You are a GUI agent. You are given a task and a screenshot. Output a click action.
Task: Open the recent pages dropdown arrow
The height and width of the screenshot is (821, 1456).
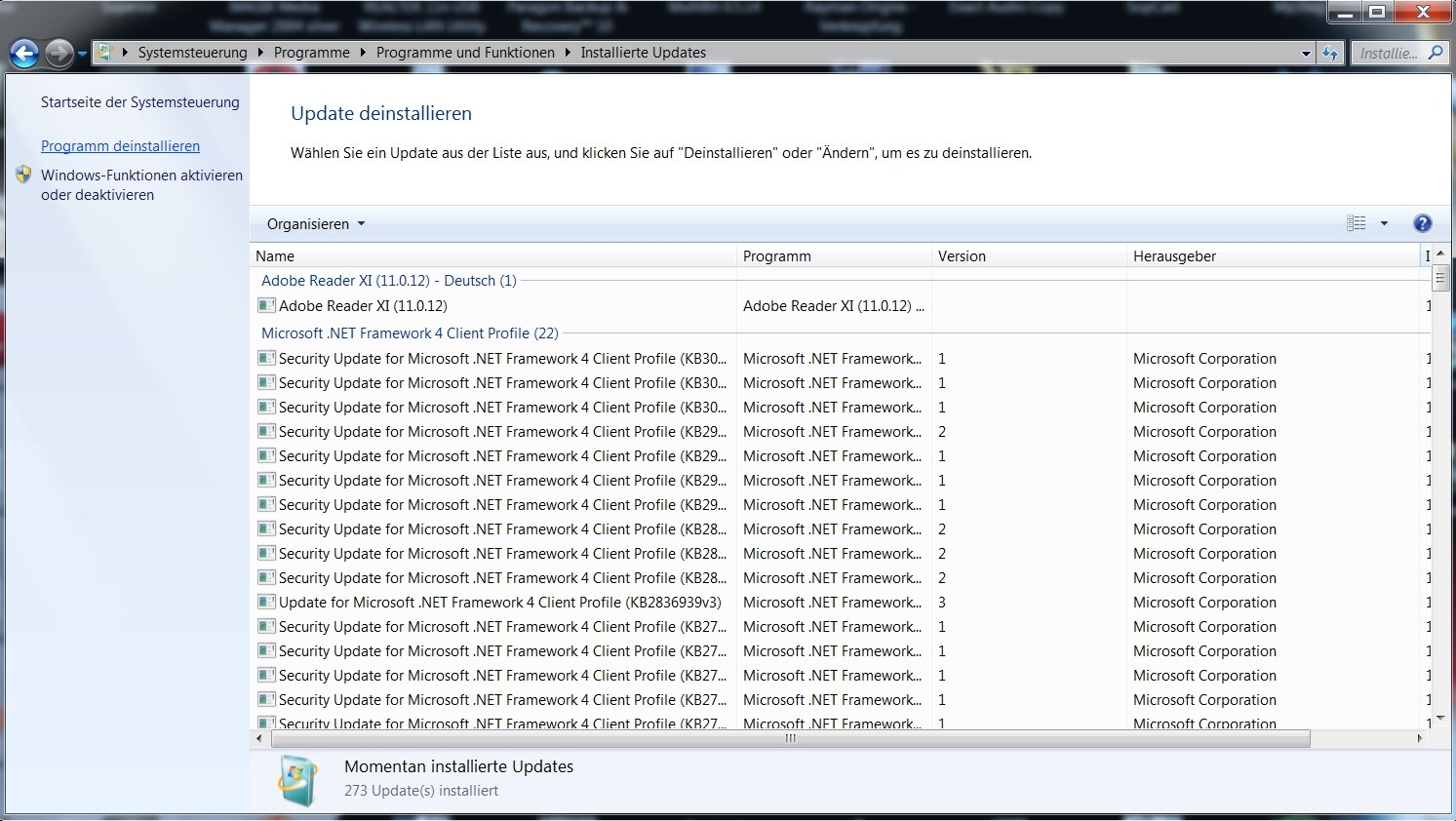(82, 54)
